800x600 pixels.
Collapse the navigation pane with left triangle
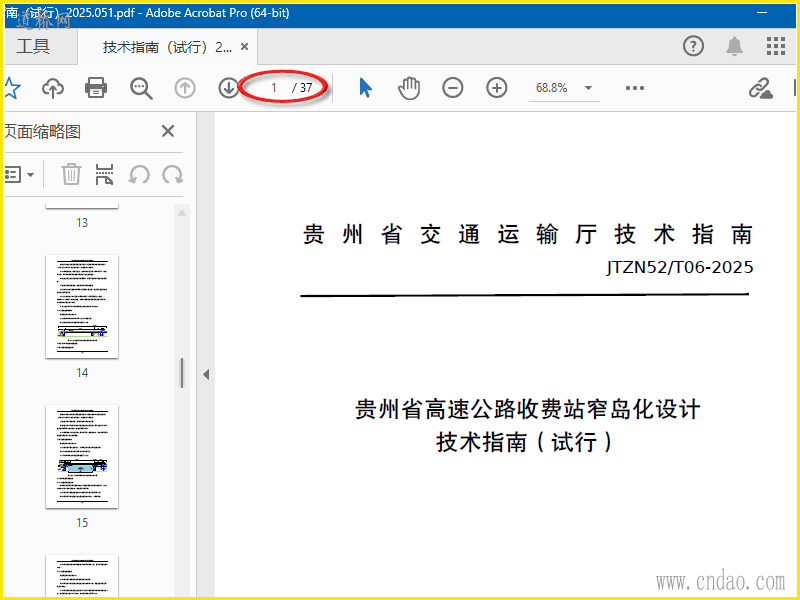tap(206, 374)
